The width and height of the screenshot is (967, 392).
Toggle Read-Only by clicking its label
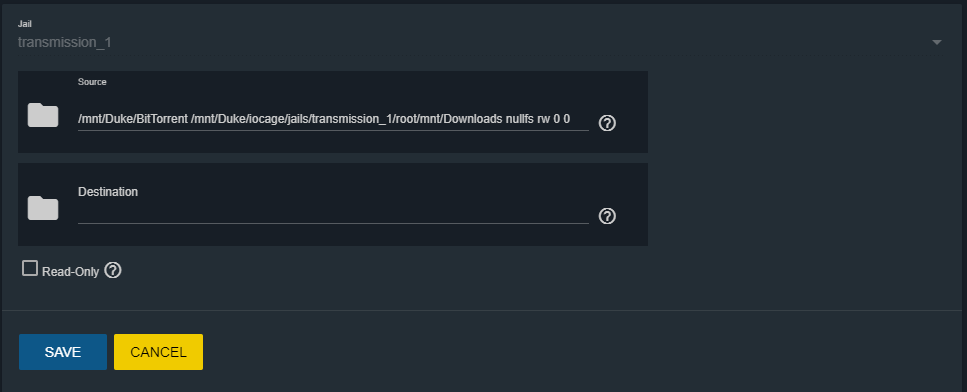click(70, 272)
